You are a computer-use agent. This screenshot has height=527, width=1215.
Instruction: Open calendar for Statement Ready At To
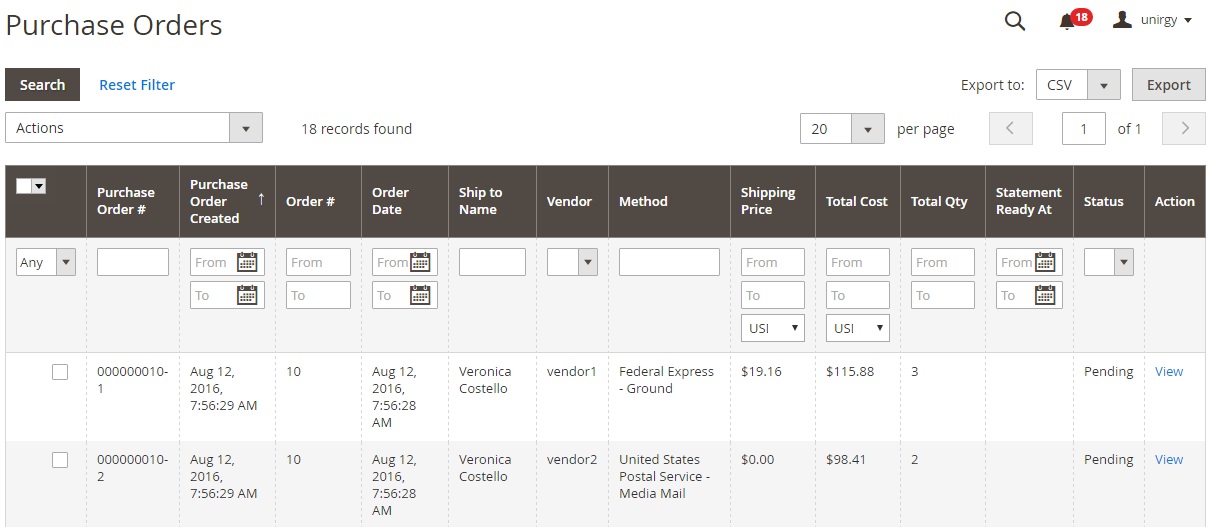click(1045, 295)
